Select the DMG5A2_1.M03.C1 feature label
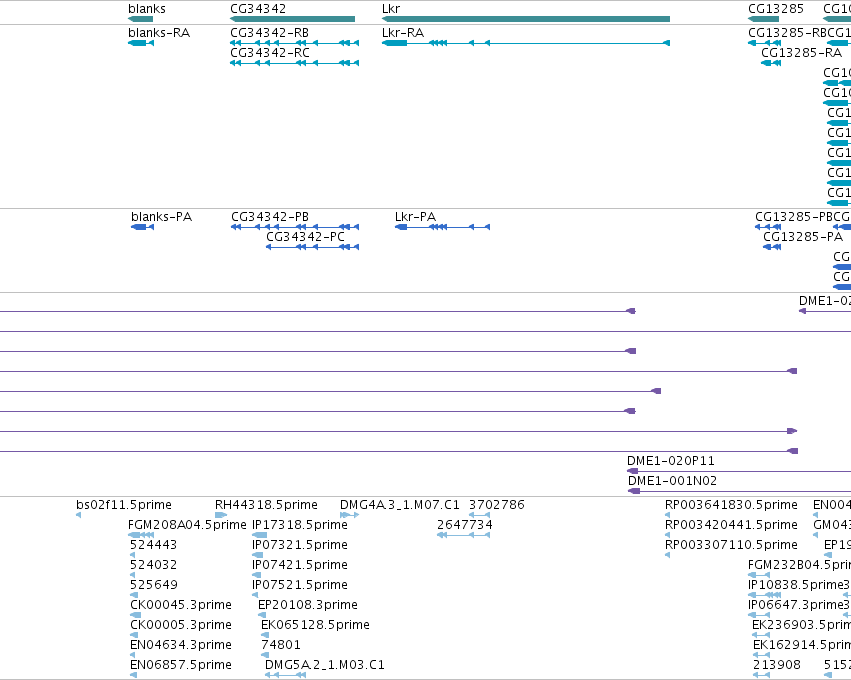Screen dimensions: 851x680 (x=325, y=665)
